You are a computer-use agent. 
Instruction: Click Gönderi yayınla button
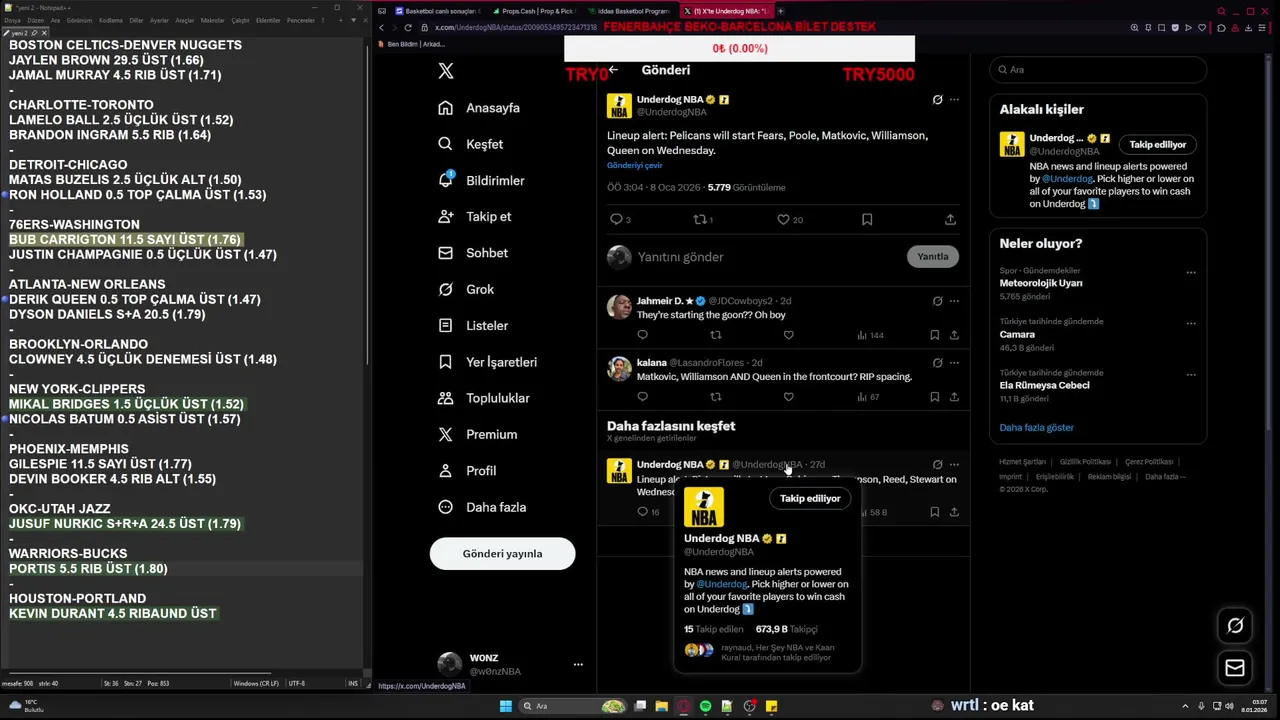502,554
